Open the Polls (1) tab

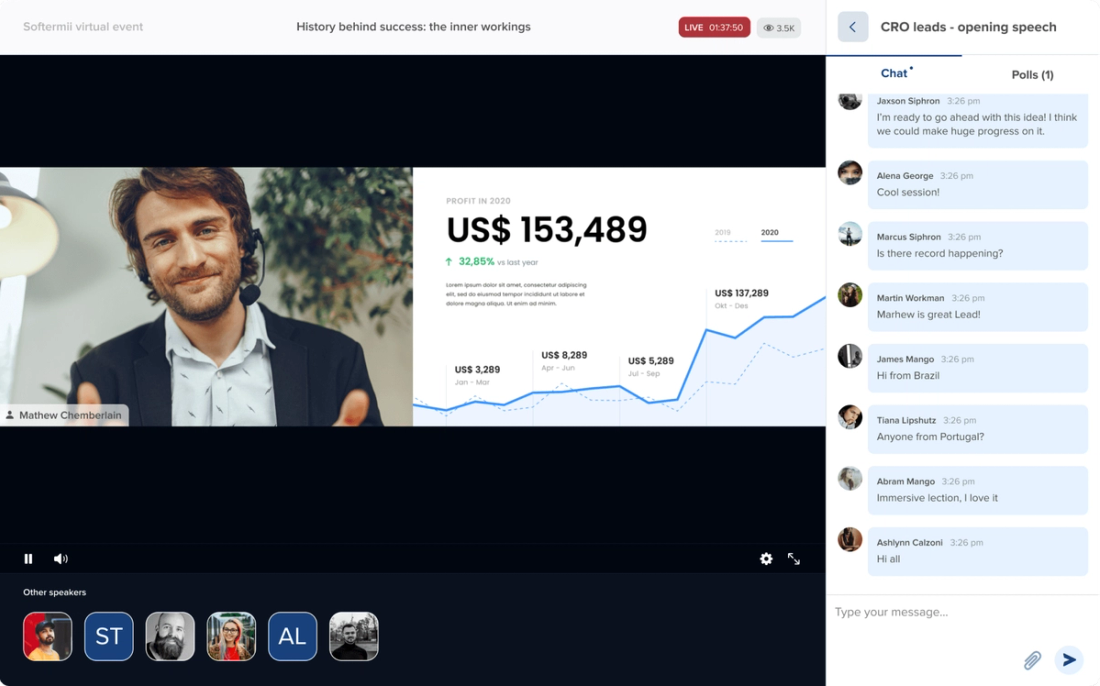pos(1032,74)
